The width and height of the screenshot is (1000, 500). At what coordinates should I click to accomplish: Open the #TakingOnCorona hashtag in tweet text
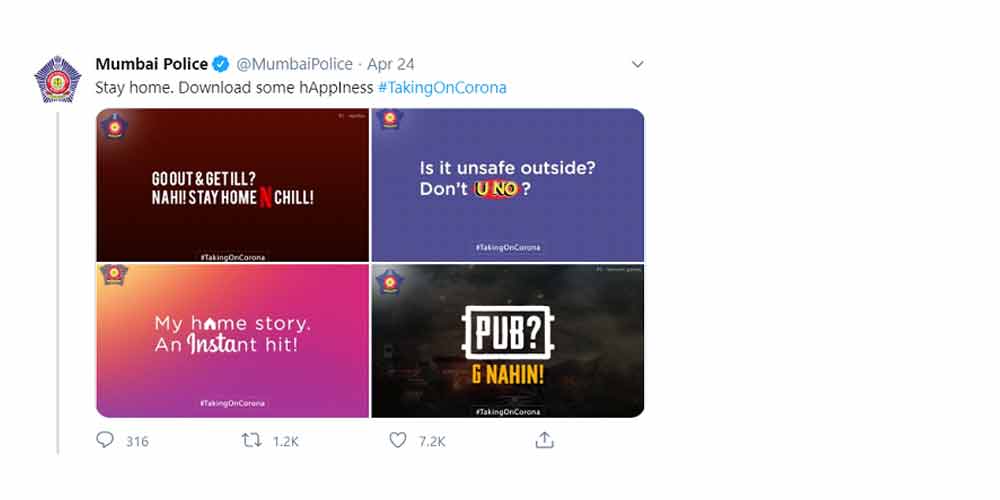point(442,87)
